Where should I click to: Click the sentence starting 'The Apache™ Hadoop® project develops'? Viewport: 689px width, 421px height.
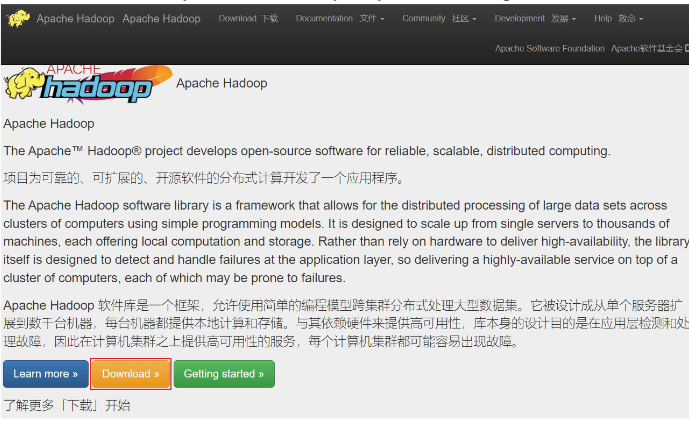(x=307, y=151)
